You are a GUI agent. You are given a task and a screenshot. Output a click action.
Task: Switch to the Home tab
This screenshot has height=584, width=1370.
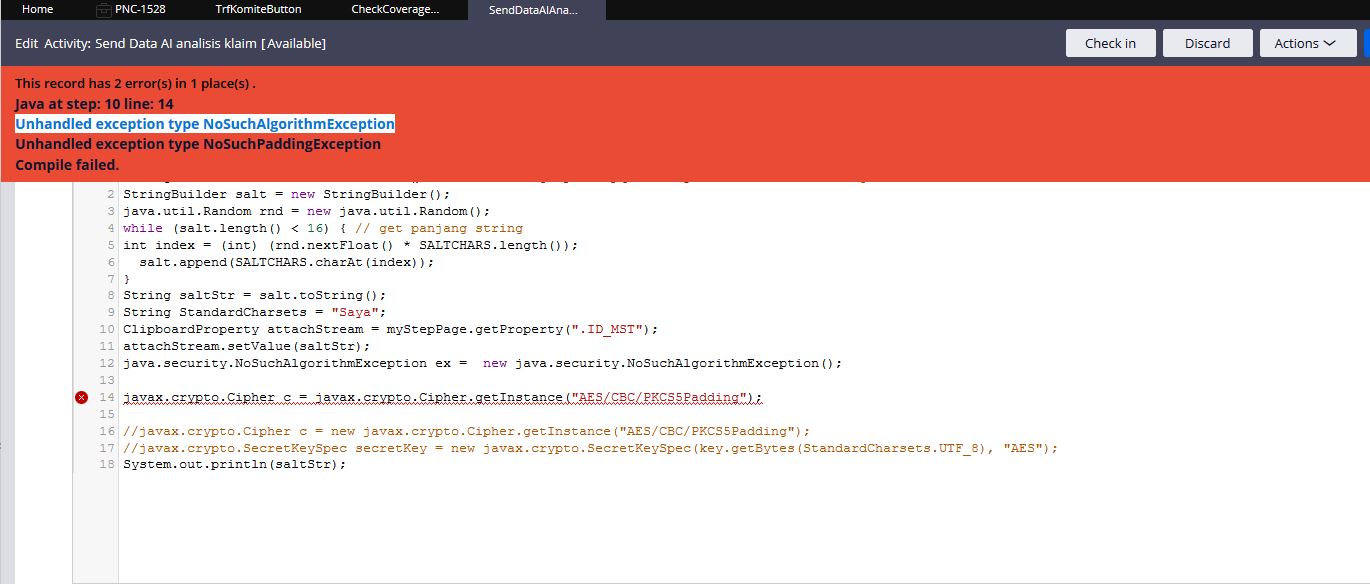point(37,9)
